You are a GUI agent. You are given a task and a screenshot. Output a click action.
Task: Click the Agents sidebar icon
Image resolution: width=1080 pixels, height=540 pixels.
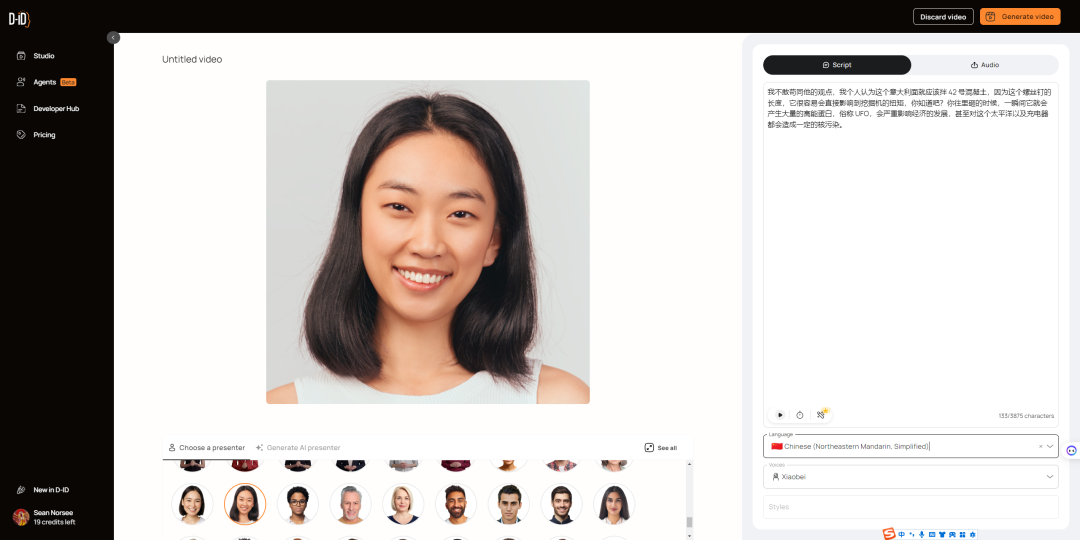[x=21, y=82]
